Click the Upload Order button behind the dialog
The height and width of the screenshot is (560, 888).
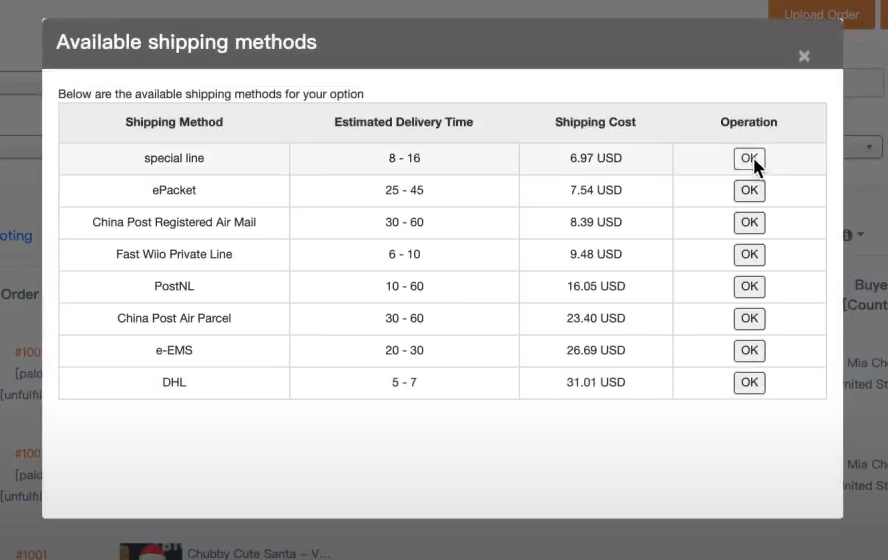[x=821, y=14]
